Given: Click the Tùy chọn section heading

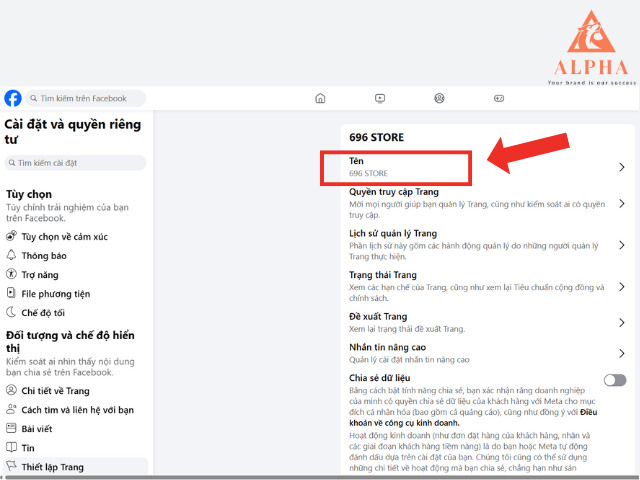Looking at the screenshot, I should pyautogui.click(x=29, y=194).
